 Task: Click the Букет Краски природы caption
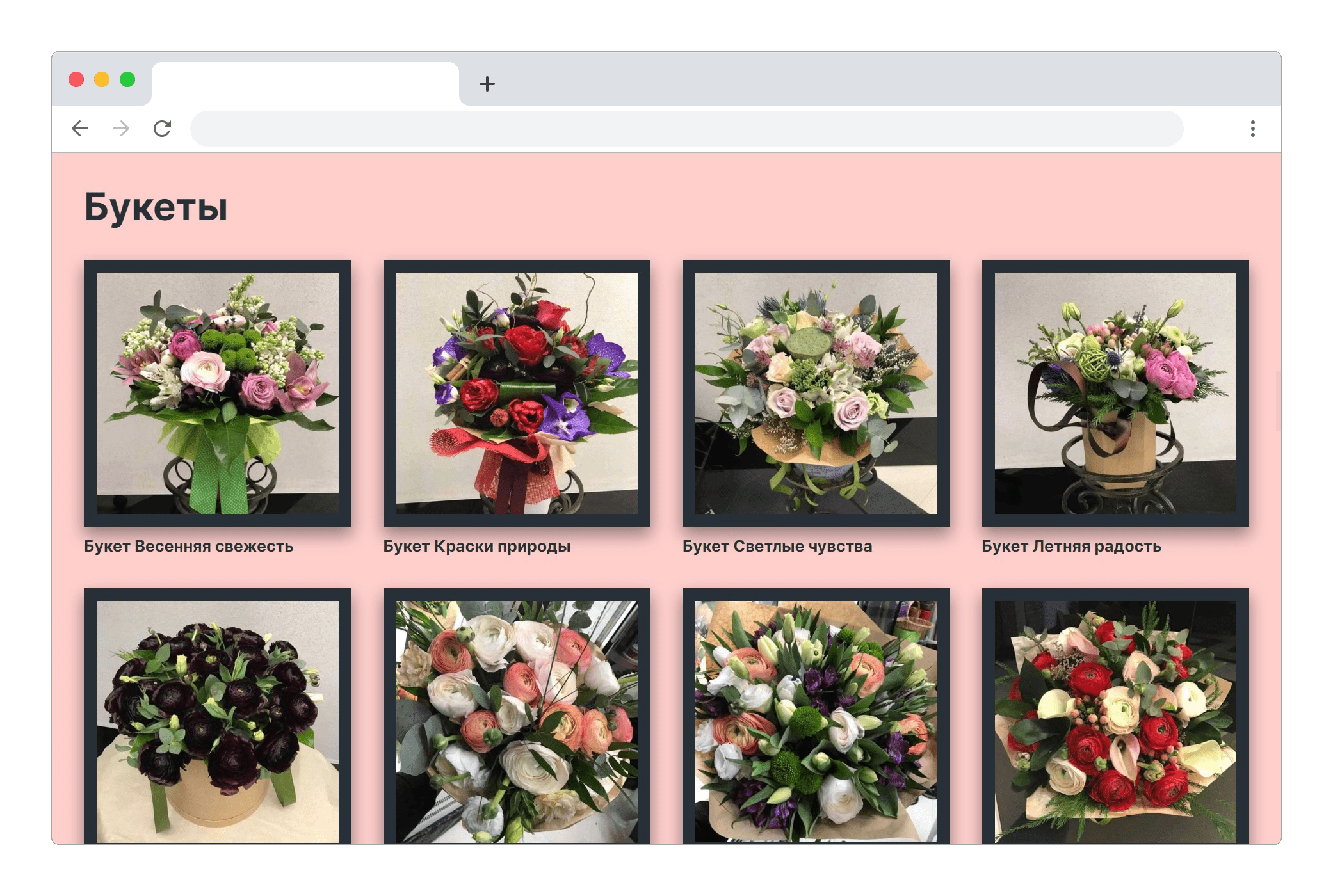(x=477, y=547)
